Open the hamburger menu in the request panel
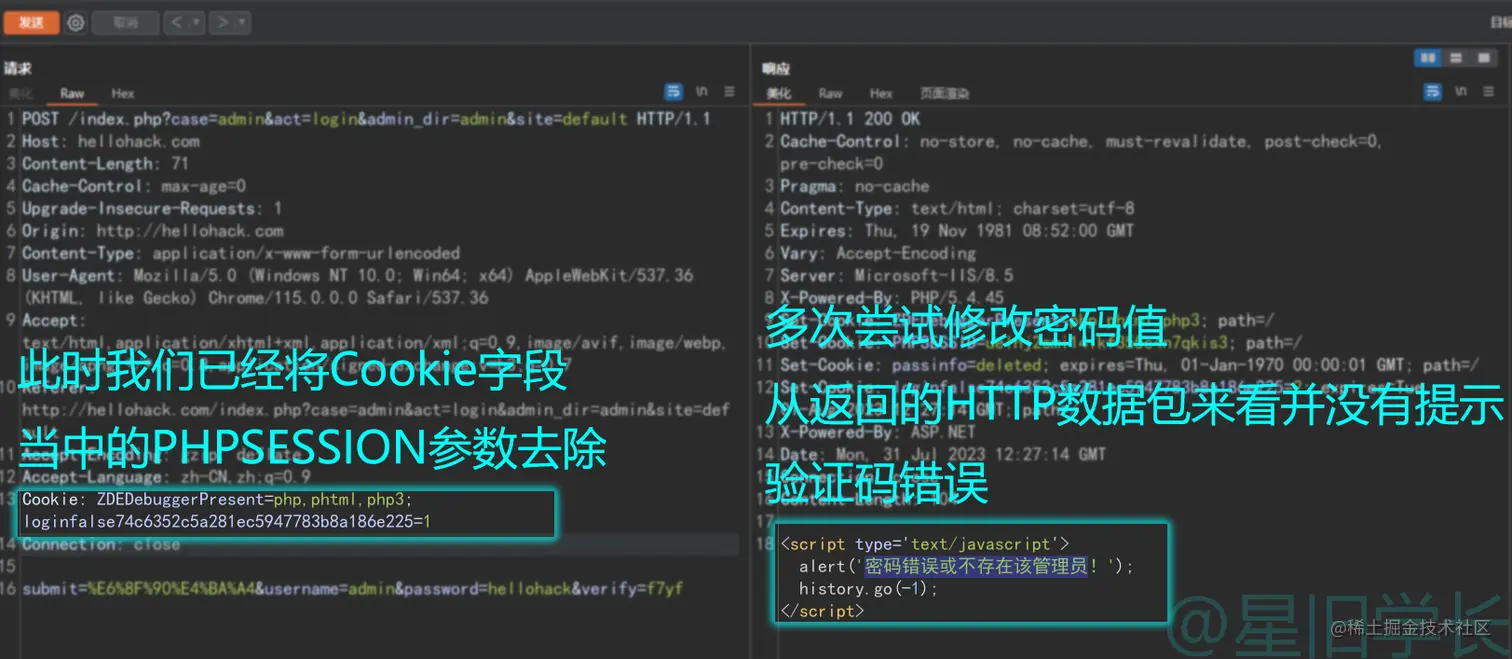The height and width of the screenshot is (659, 1512). [x=730, y=92]
